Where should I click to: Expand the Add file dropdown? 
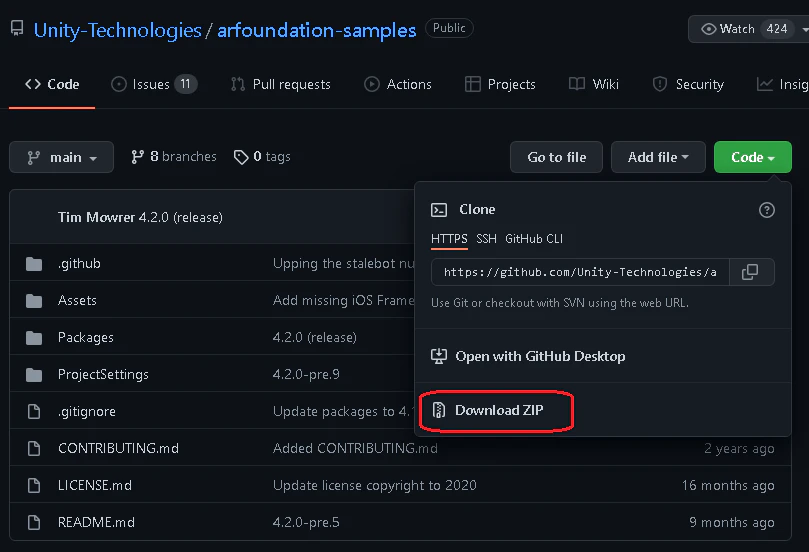[658, 157]
